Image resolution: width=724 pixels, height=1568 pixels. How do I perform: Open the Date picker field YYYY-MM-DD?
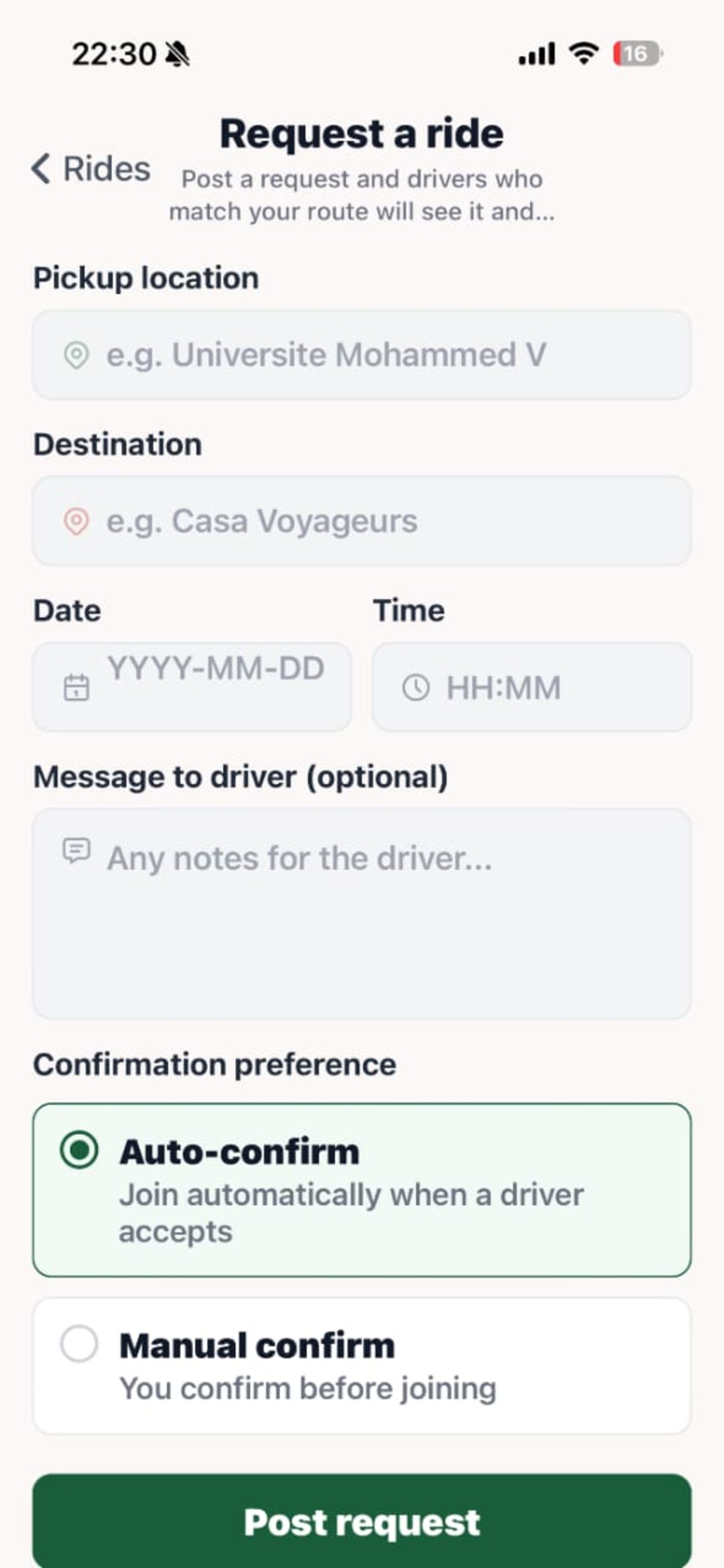click(192, 687)
